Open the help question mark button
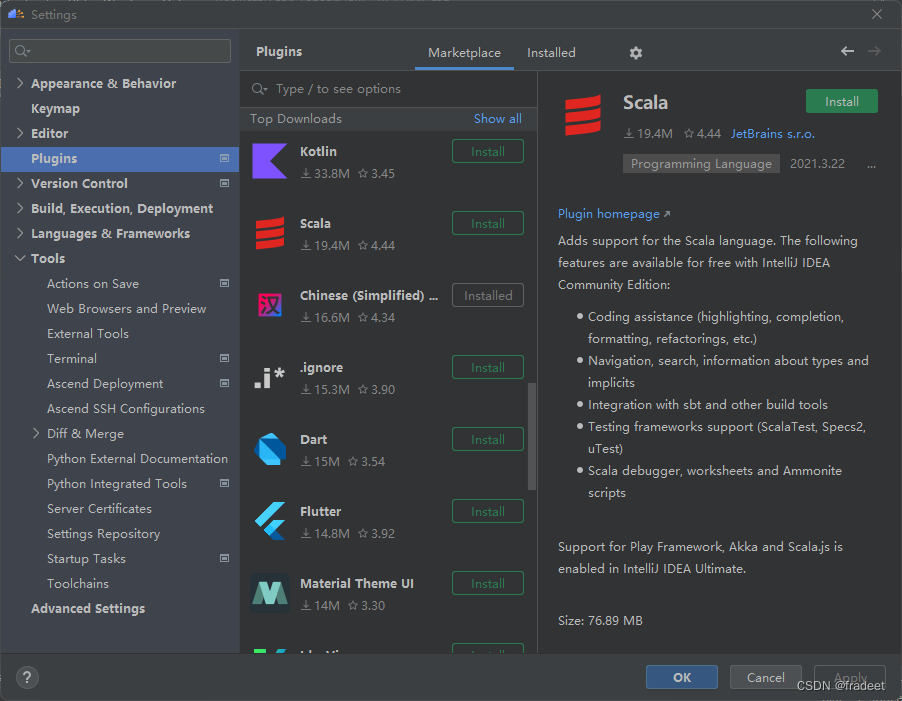 tap(27, 677)
